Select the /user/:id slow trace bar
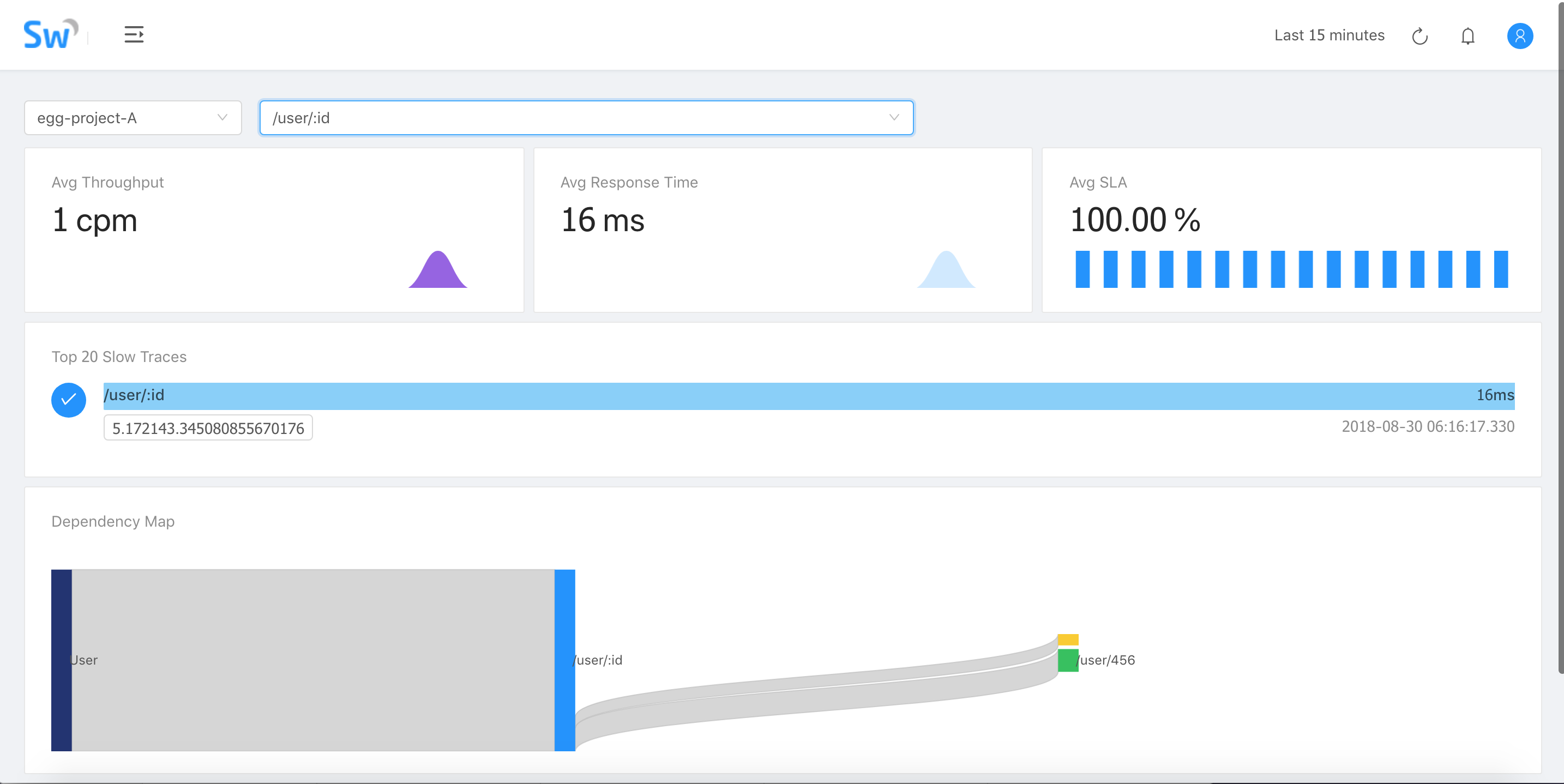 click(x=809, y=396)
